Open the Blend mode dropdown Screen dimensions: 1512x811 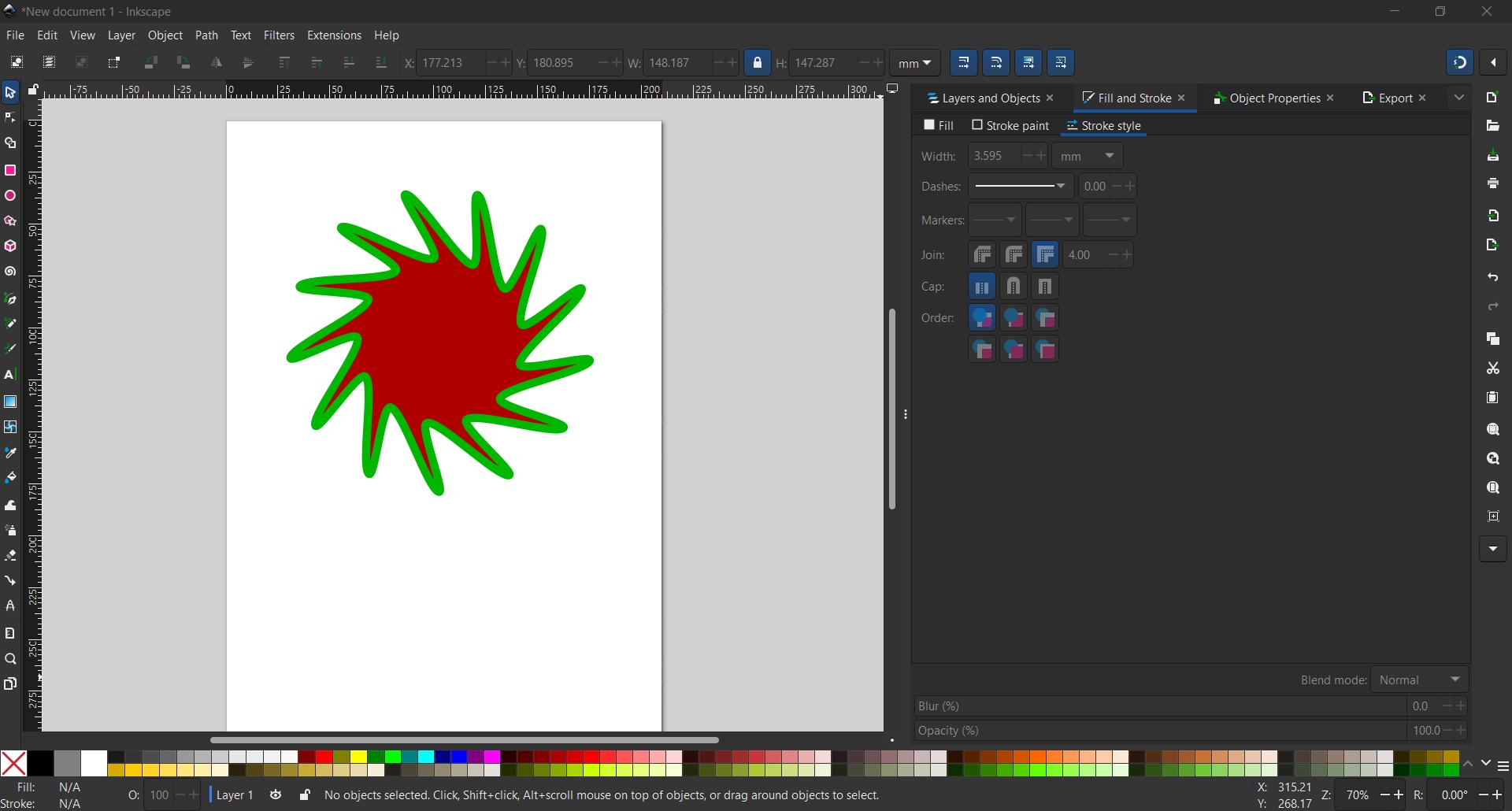click(1419, 680)
